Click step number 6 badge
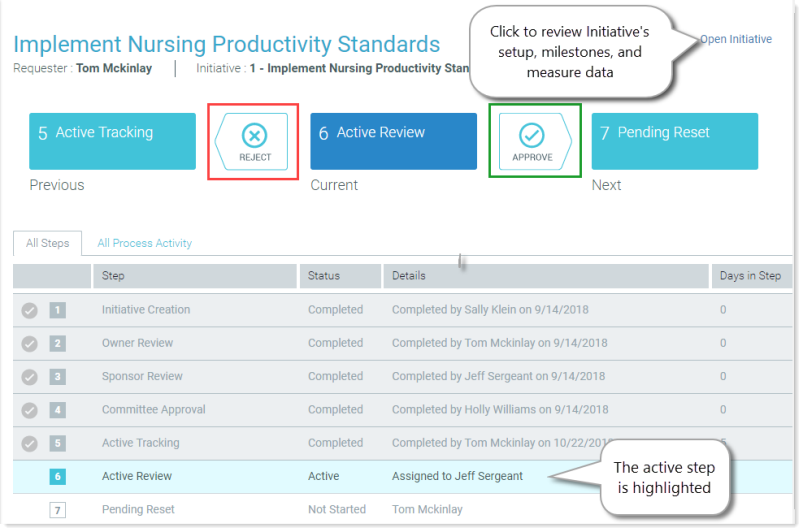The height and width of the screenshot is (532, 803). tap(58, 477)
